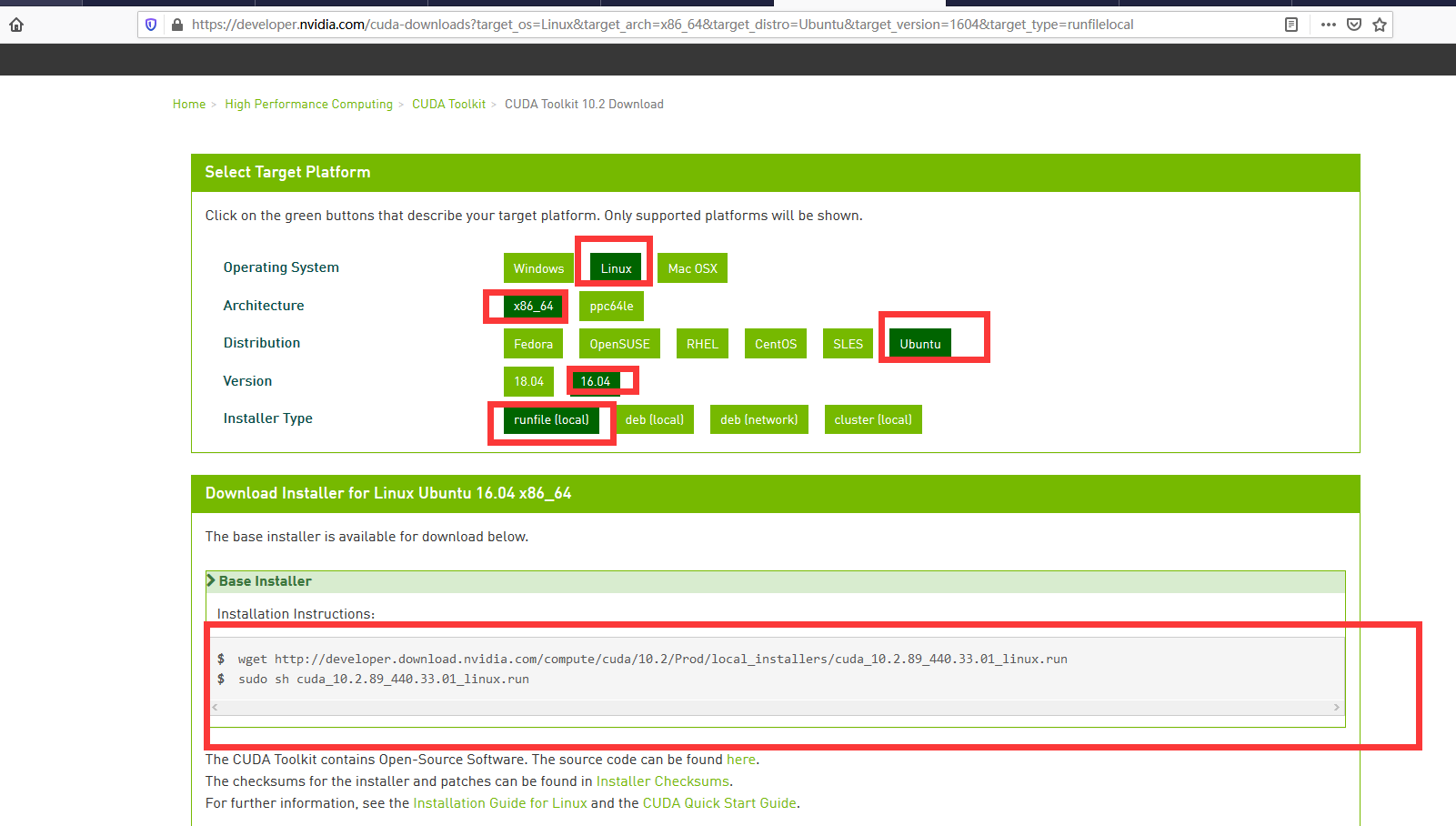
Task: Select Fedora distribution
Action: [x=533, y=344]
